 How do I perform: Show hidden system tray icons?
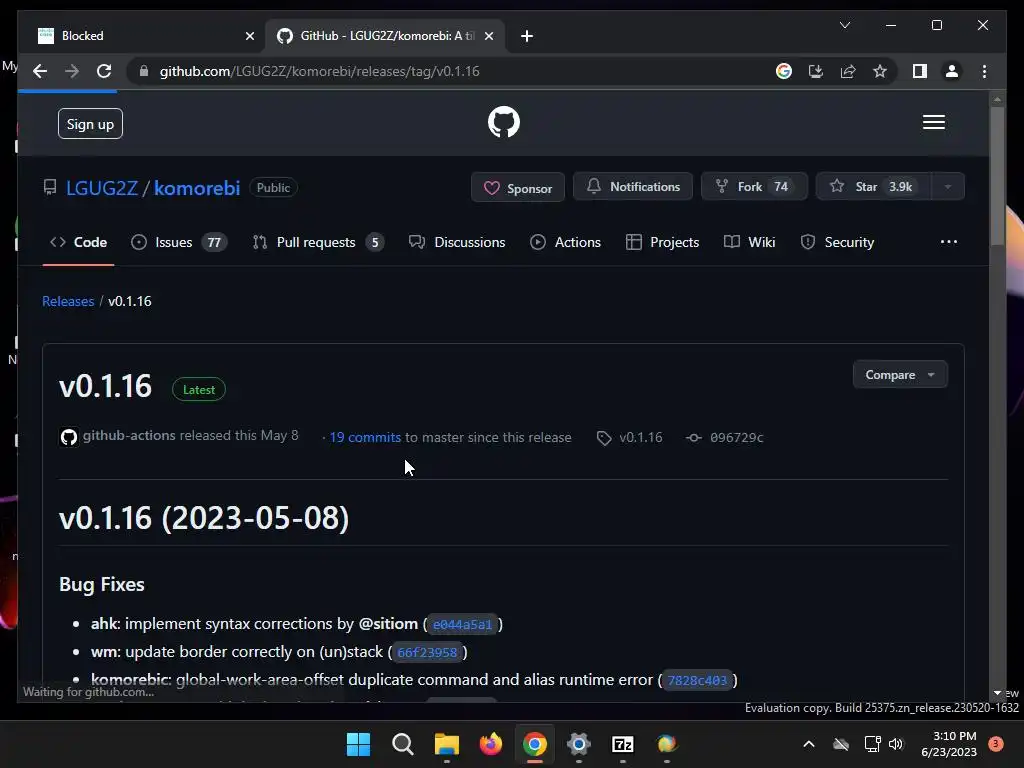coord(808,744)
